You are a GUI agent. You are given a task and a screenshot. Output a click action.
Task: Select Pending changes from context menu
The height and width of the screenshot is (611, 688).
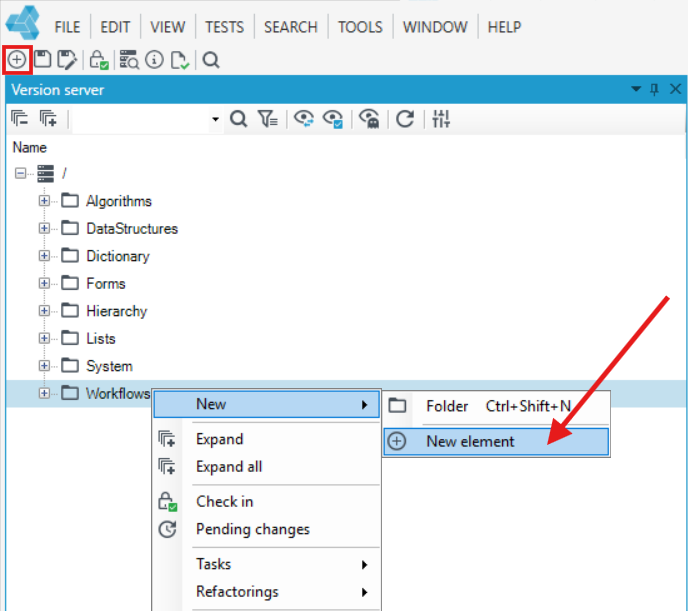(267, 529)
